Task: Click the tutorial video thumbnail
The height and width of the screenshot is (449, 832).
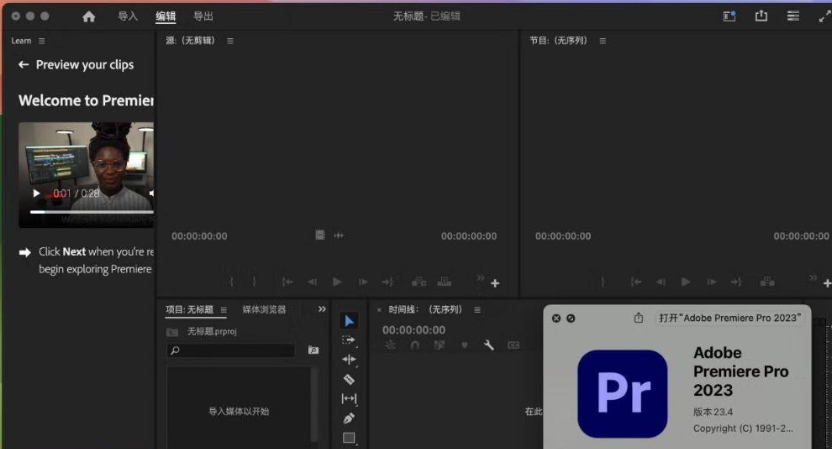Action: [86, 175]
